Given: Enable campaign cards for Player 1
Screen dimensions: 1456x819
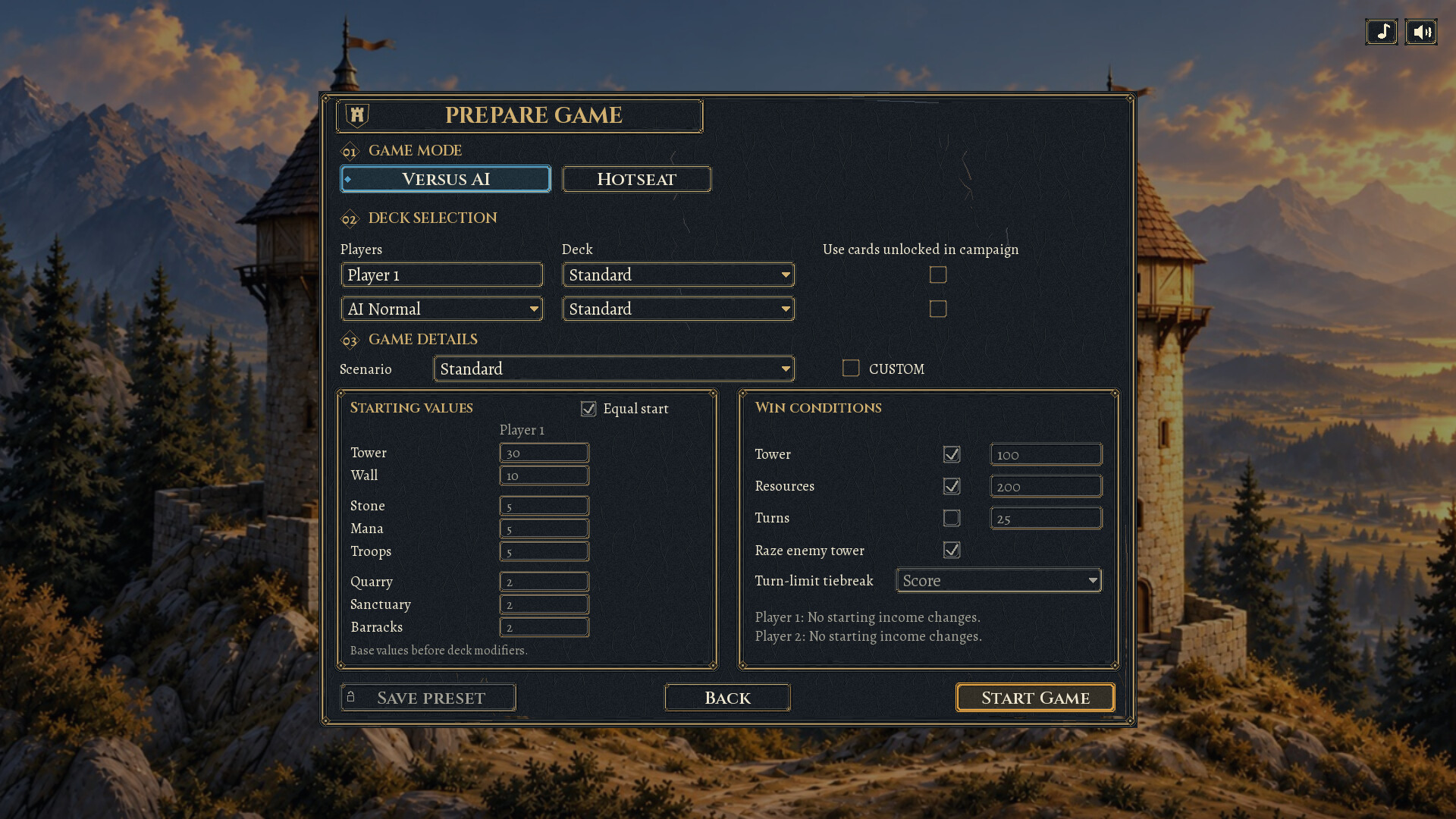Looking at the screenshot, I should tap(938, 275).
